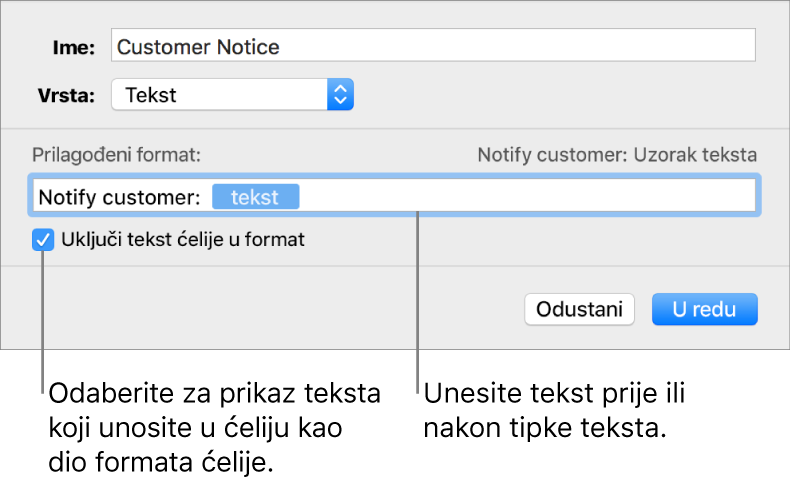Click the "Prilagođeni format:" heading
The width and height of the screenshot is (790, 487).
(x=117, y=155)
